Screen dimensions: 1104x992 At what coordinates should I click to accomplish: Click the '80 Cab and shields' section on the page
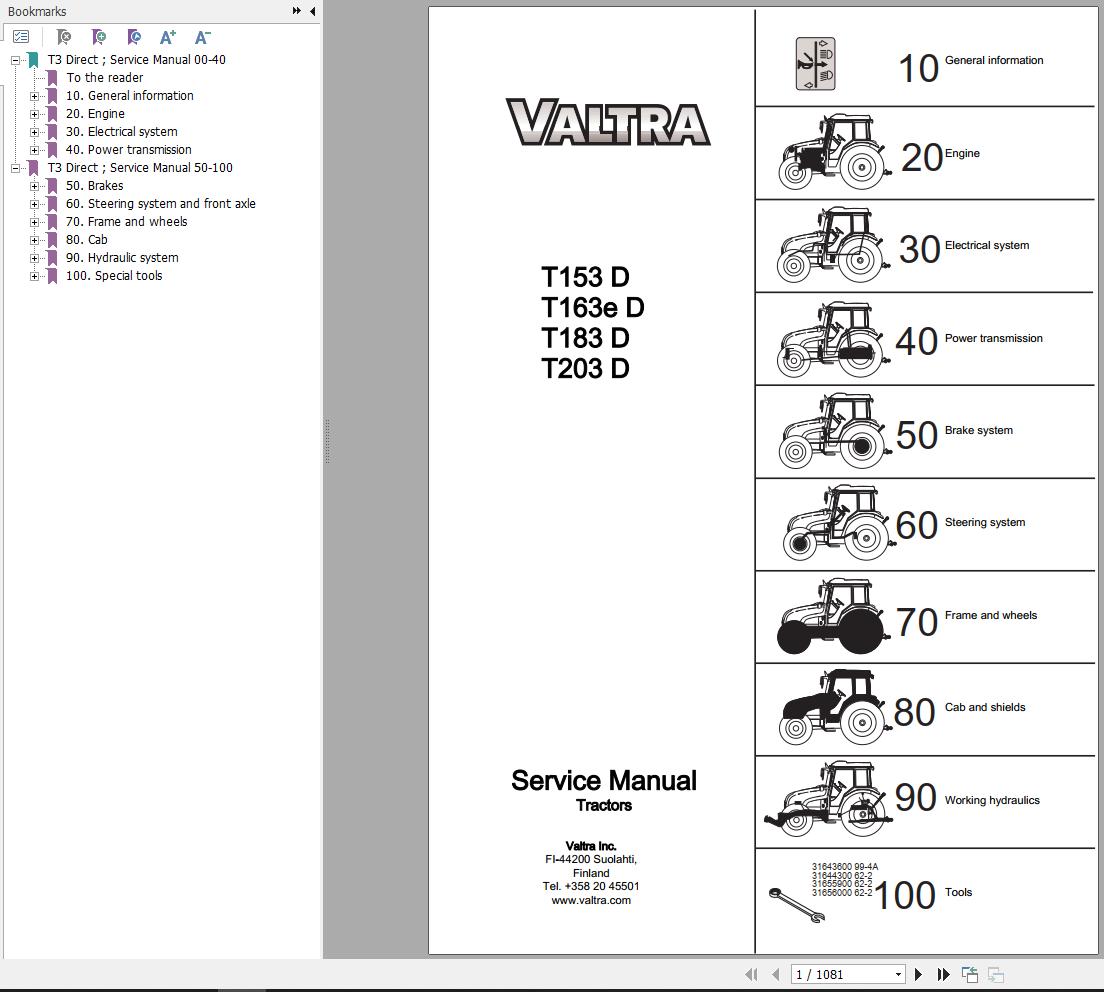(924, 710)
